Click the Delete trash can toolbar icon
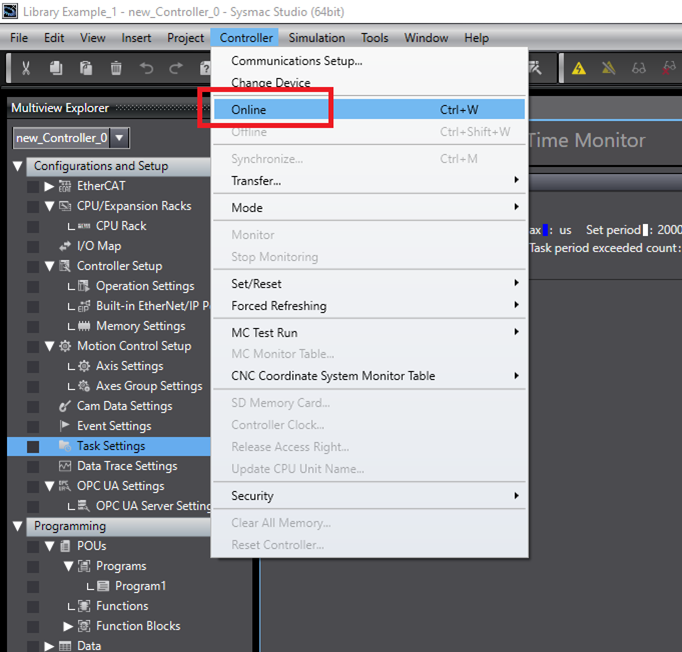682x652 pixels. (x=116, y=68)
